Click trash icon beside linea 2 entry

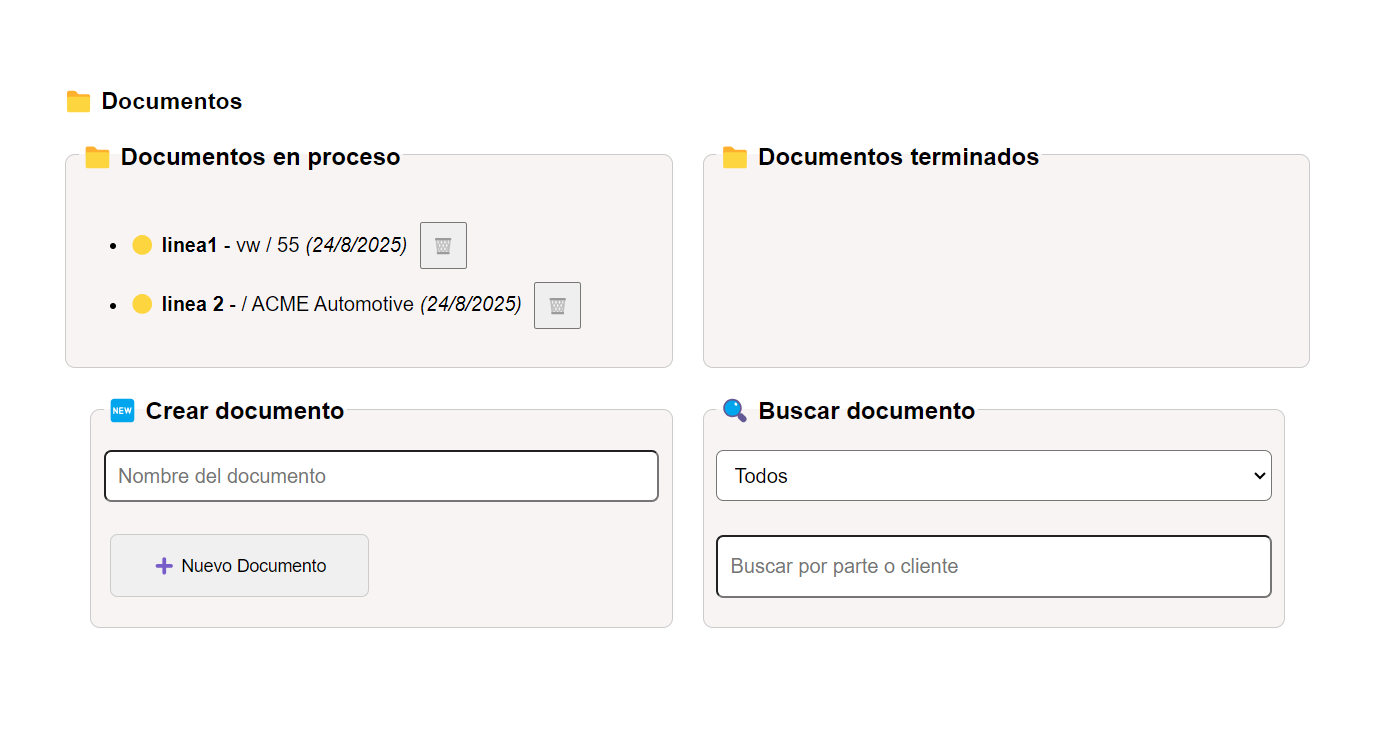click(557, 306)
